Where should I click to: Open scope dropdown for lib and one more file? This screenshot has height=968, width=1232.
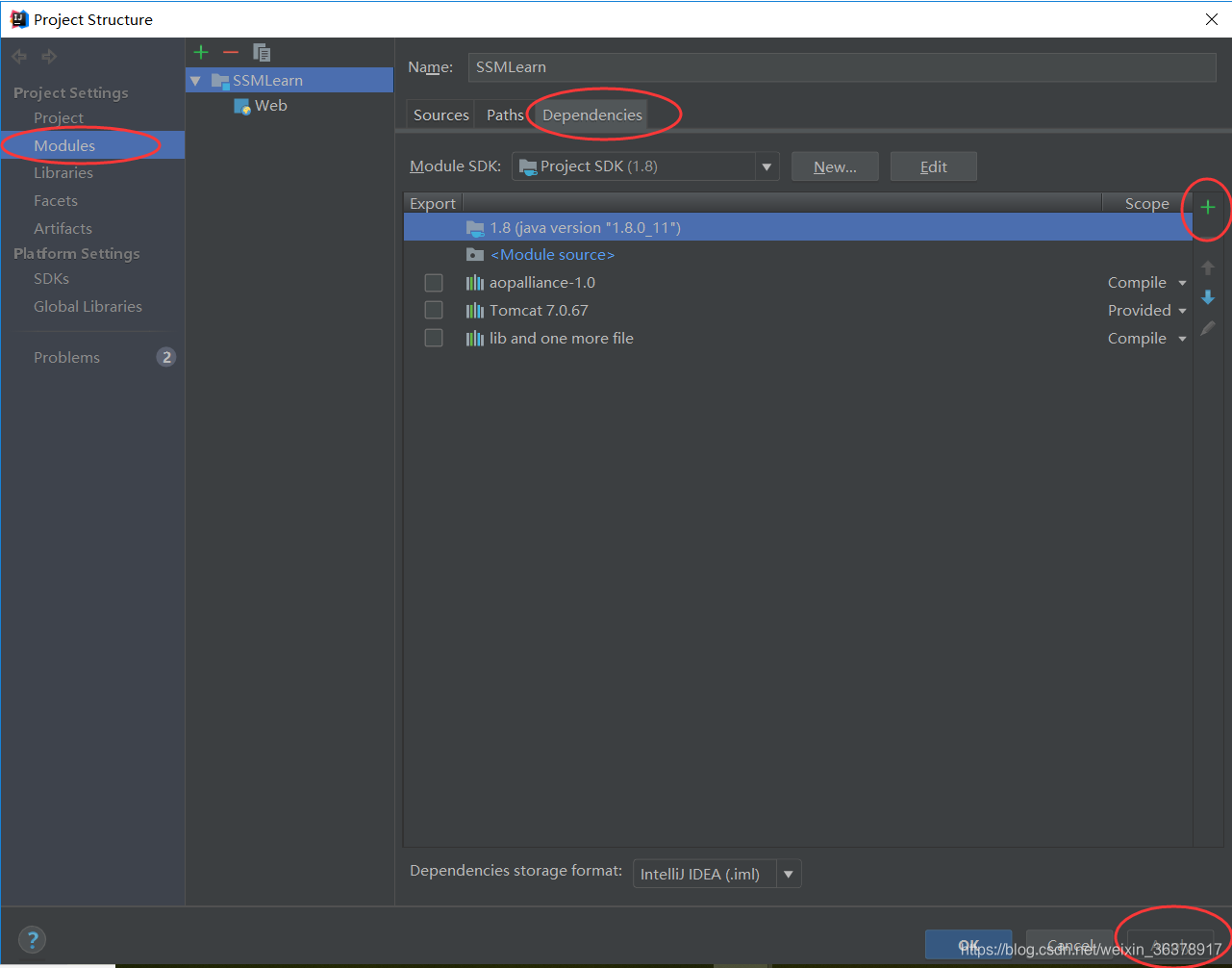pos(1182,339)
